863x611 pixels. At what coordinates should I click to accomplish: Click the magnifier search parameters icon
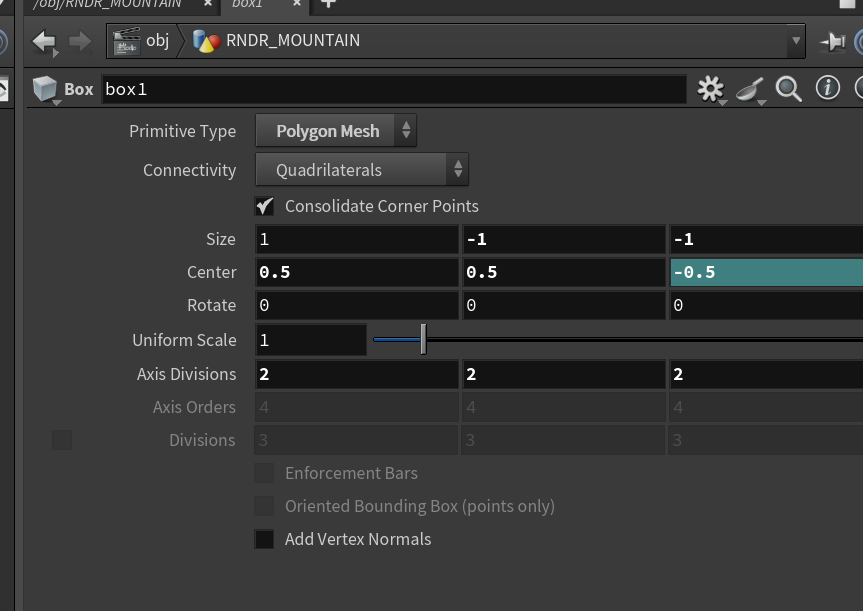point(788,89)
